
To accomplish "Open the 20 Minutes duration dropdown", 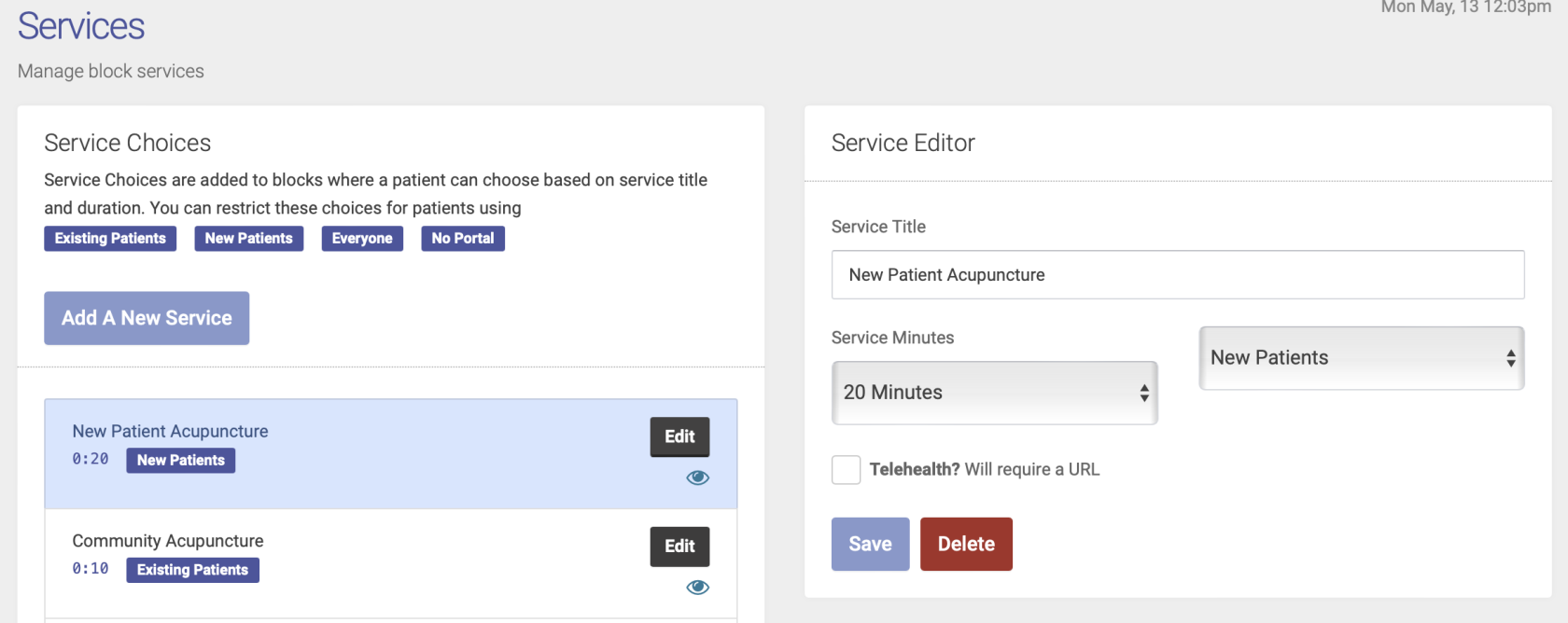I will [x=994, y=393].
